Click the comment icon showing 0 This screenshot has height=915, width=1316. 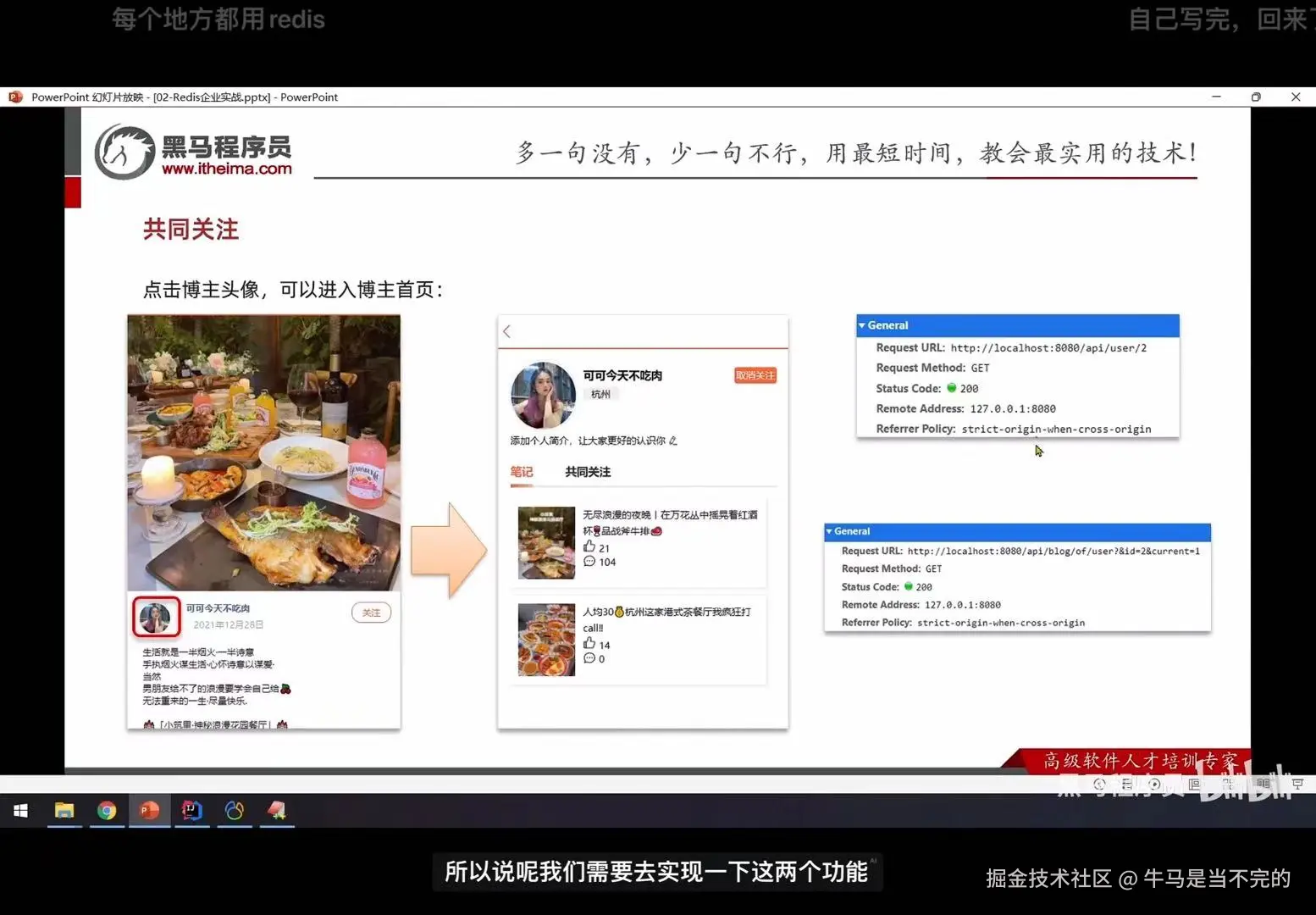(x=589, y=658)
